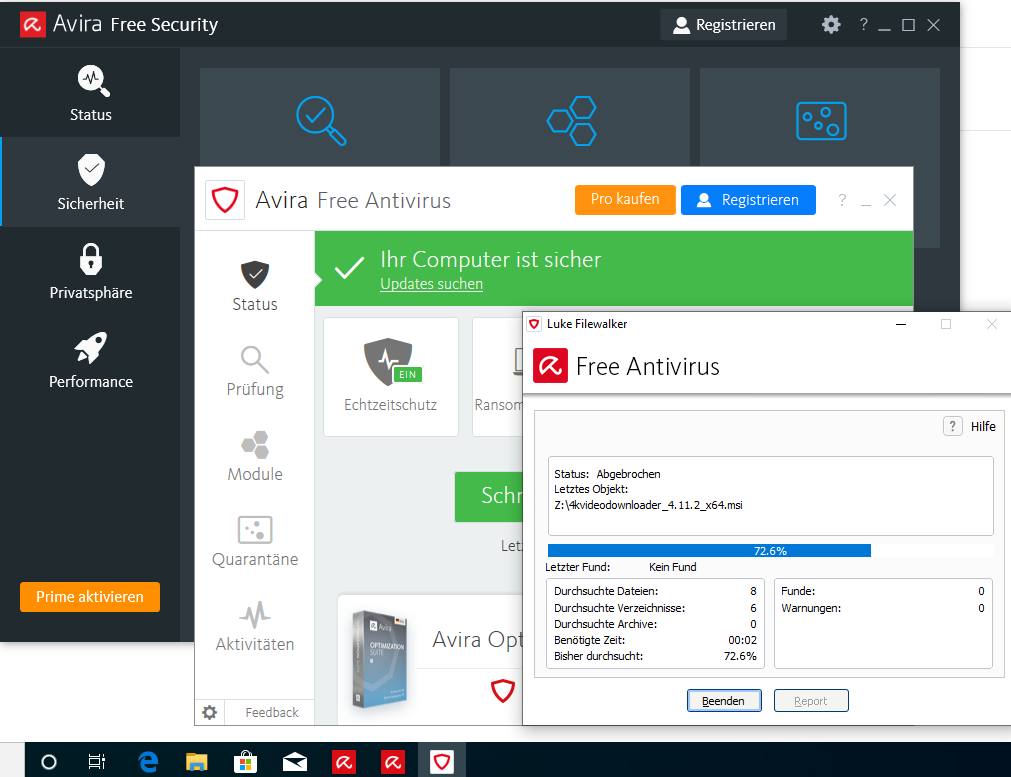The height and width of the screenshot is (777, 1011).
Task: Open Microsoft Store from taskbar
Action: 246,762
